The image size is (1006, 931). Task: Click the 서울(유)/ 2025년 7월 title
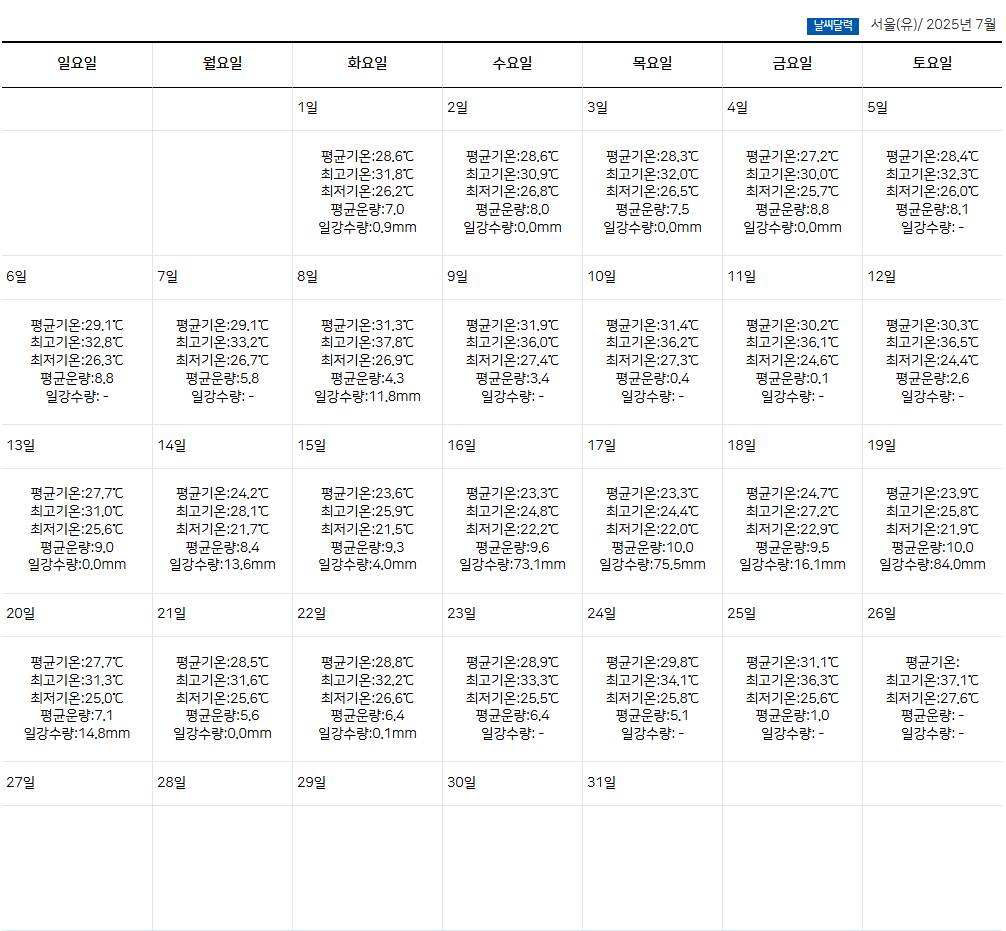[932, 25]
